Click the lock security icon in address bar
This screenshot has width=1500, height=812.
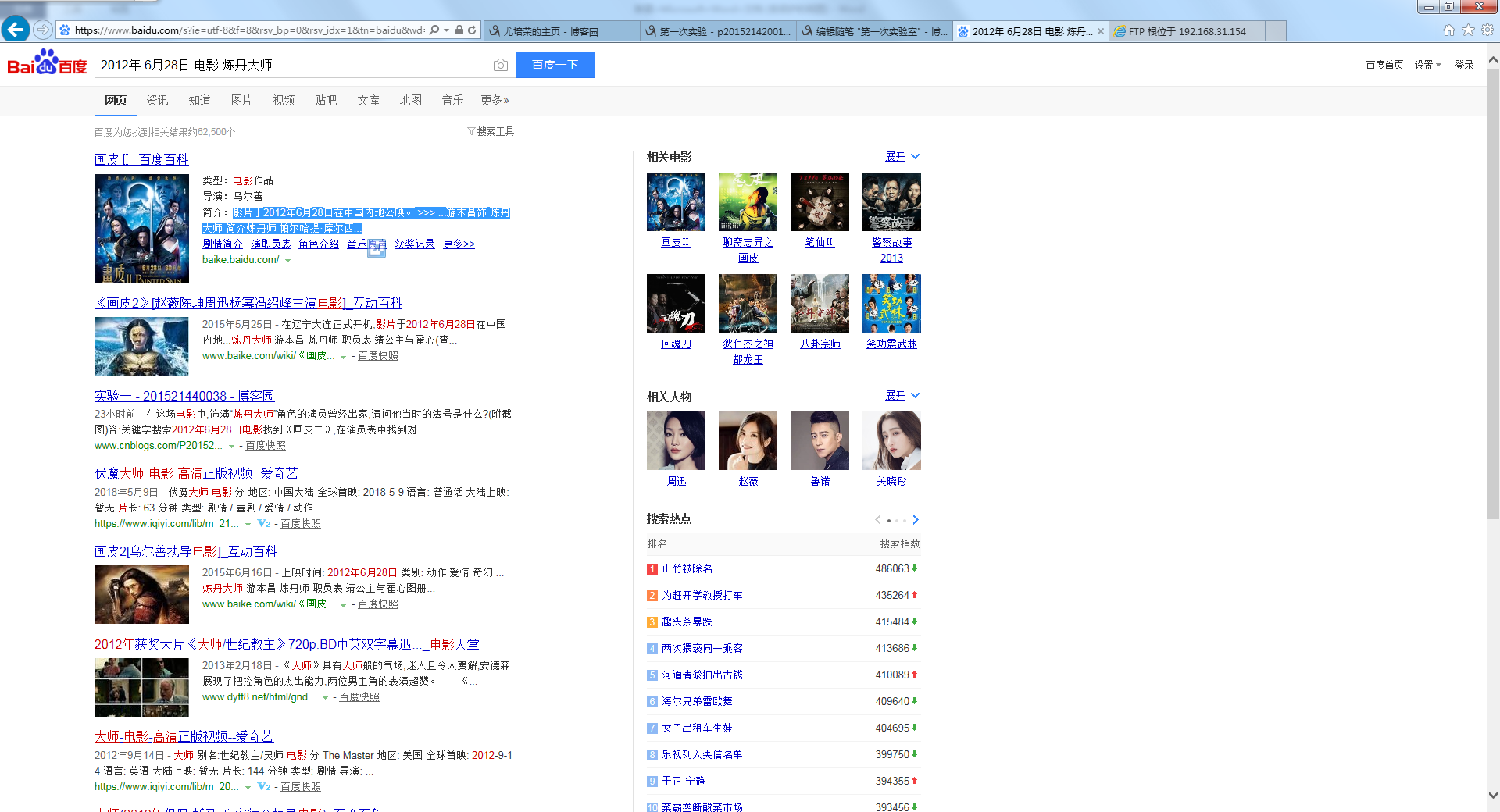459,30
